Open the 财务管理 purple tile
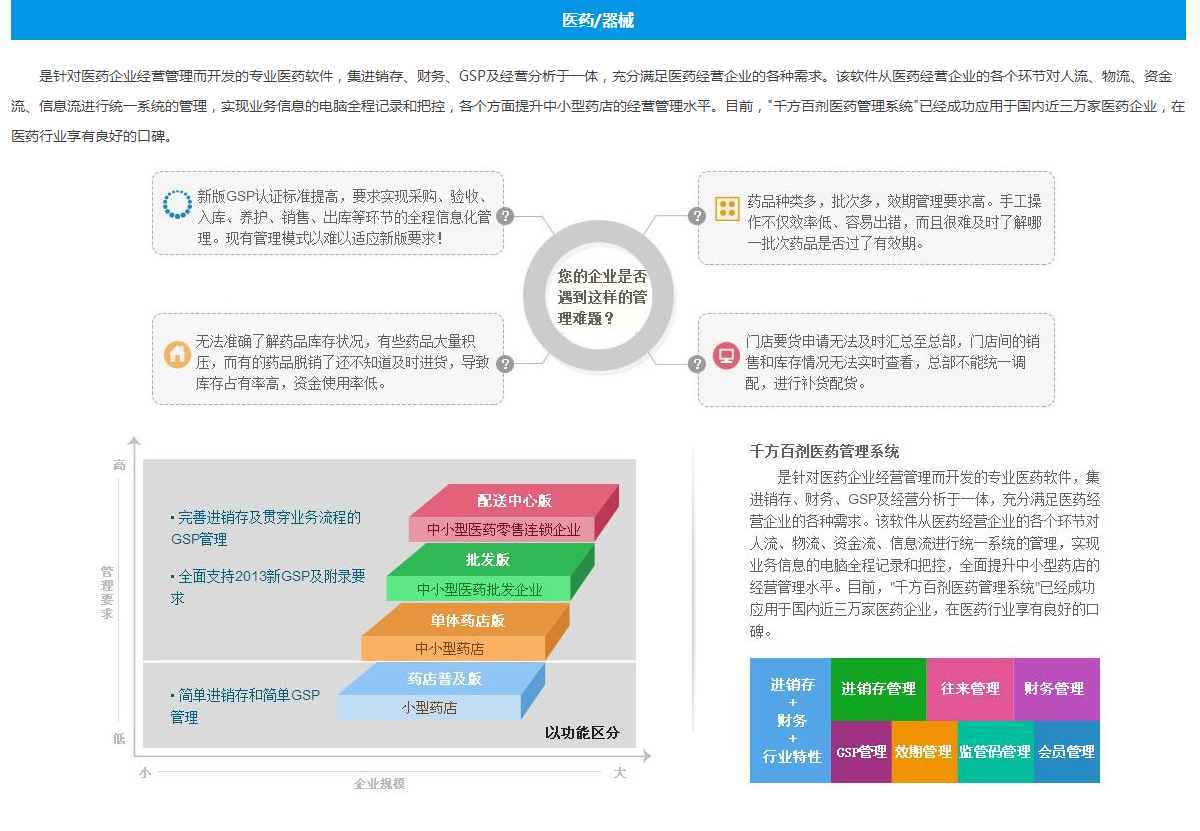This screenshot has width=1200, height=831. pyautogui.click(x=1056, y=689)
